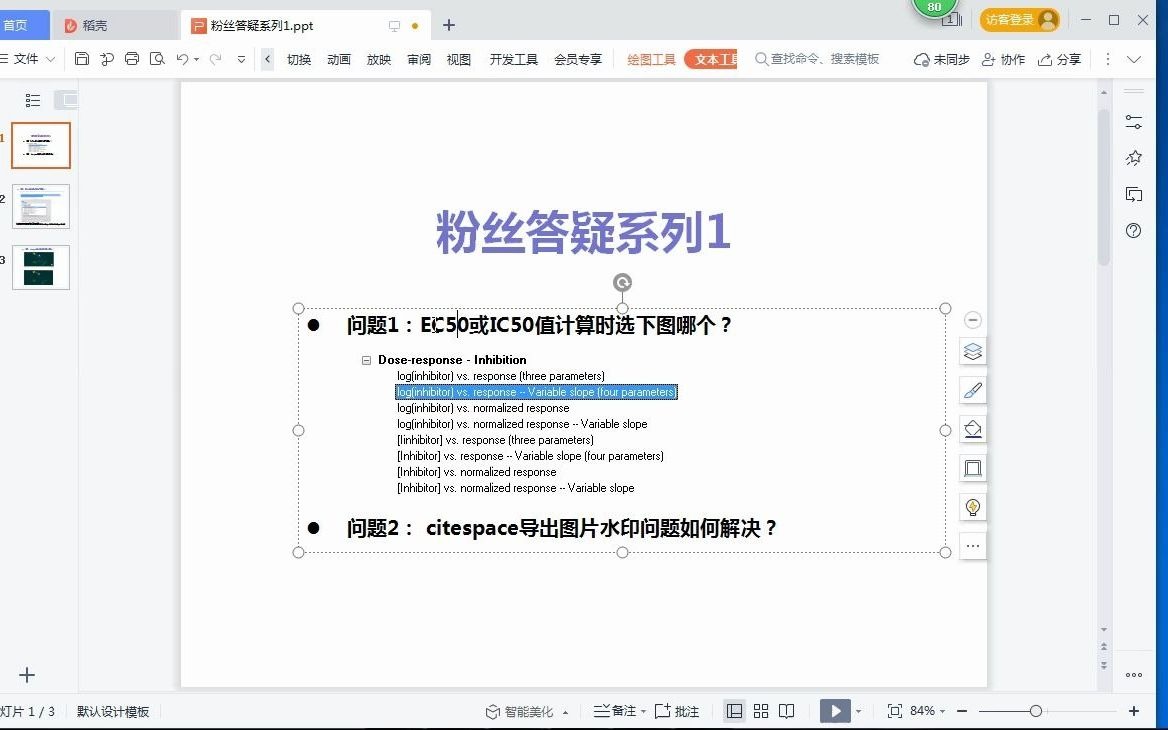Click the Save icon in toolbar
The image size is (1168, 730).
pos(82,59)
